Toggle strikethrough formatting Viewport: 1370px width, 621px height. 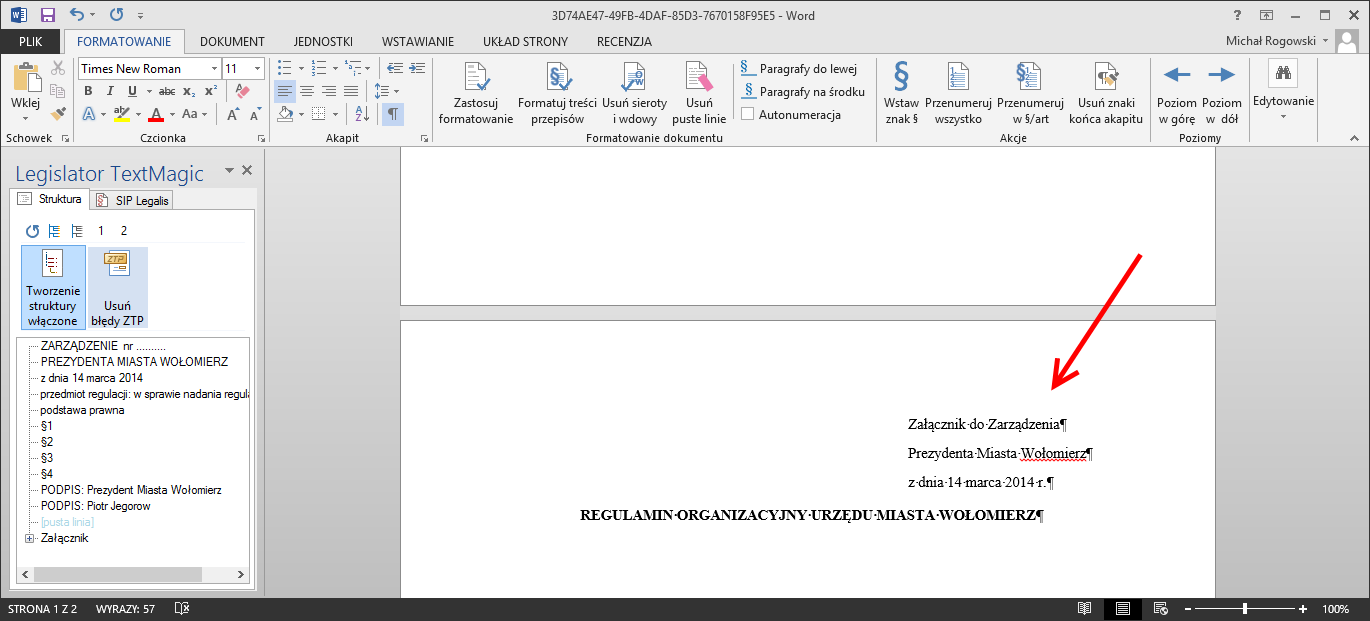[x=167, y=91]
